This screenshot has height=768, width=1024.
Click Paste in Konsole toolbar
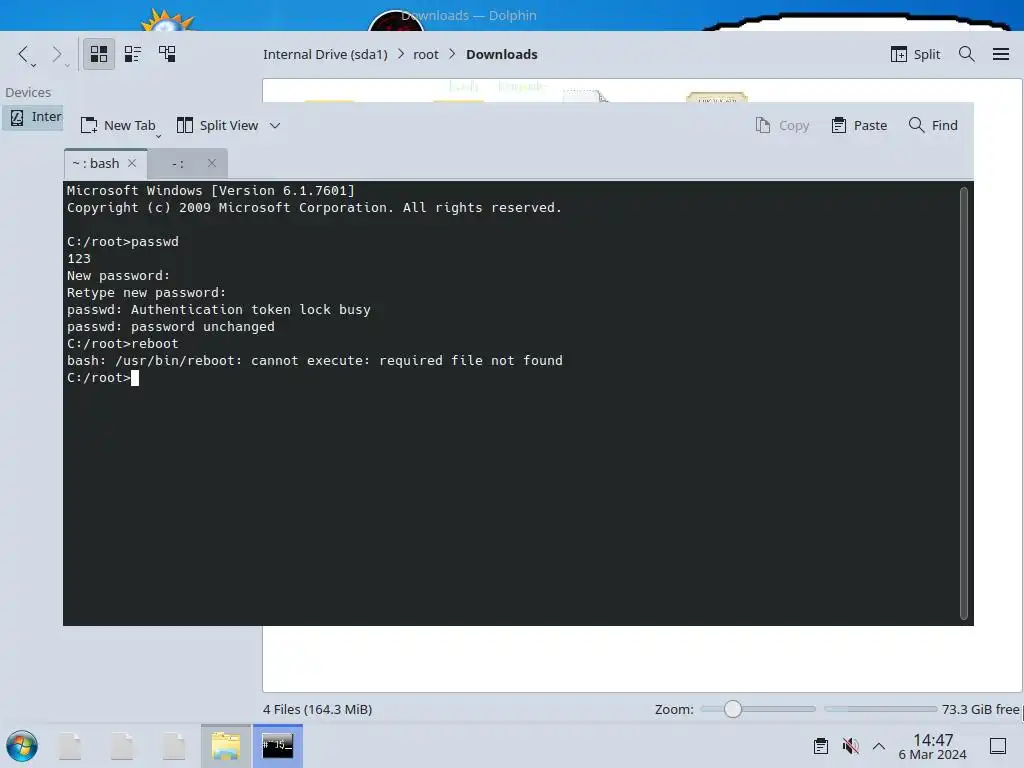click(859, 125)
